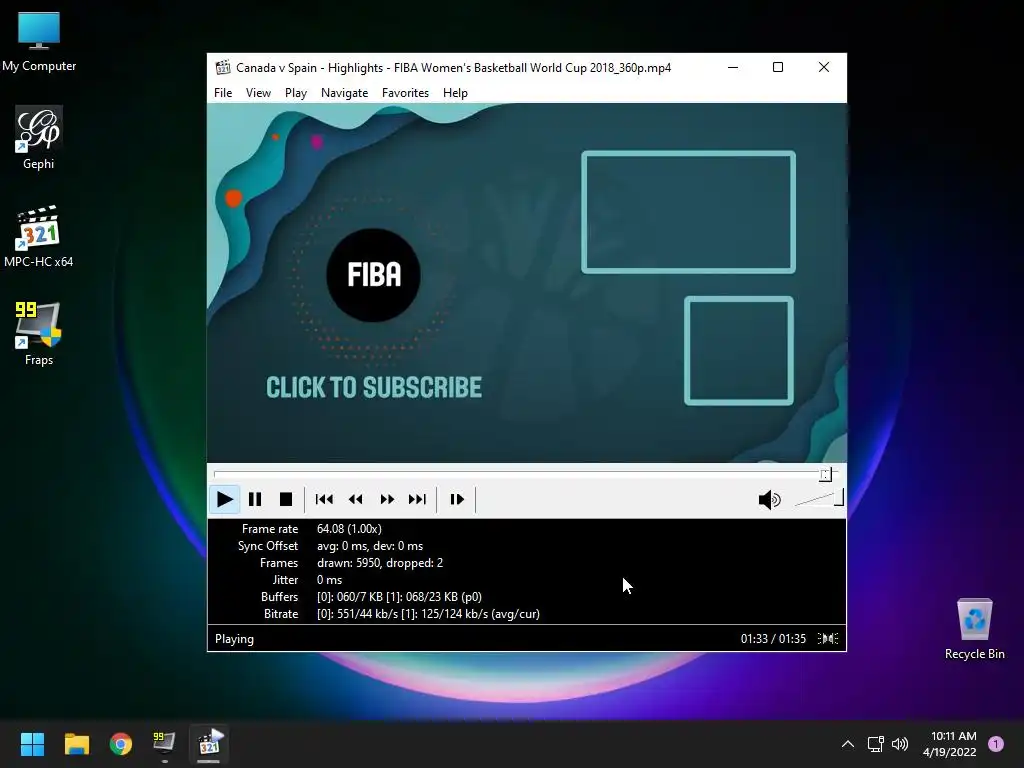Select the My Computer desktop icon
The height and width of the screenshot is (768, 1024).
pos(39,41)
